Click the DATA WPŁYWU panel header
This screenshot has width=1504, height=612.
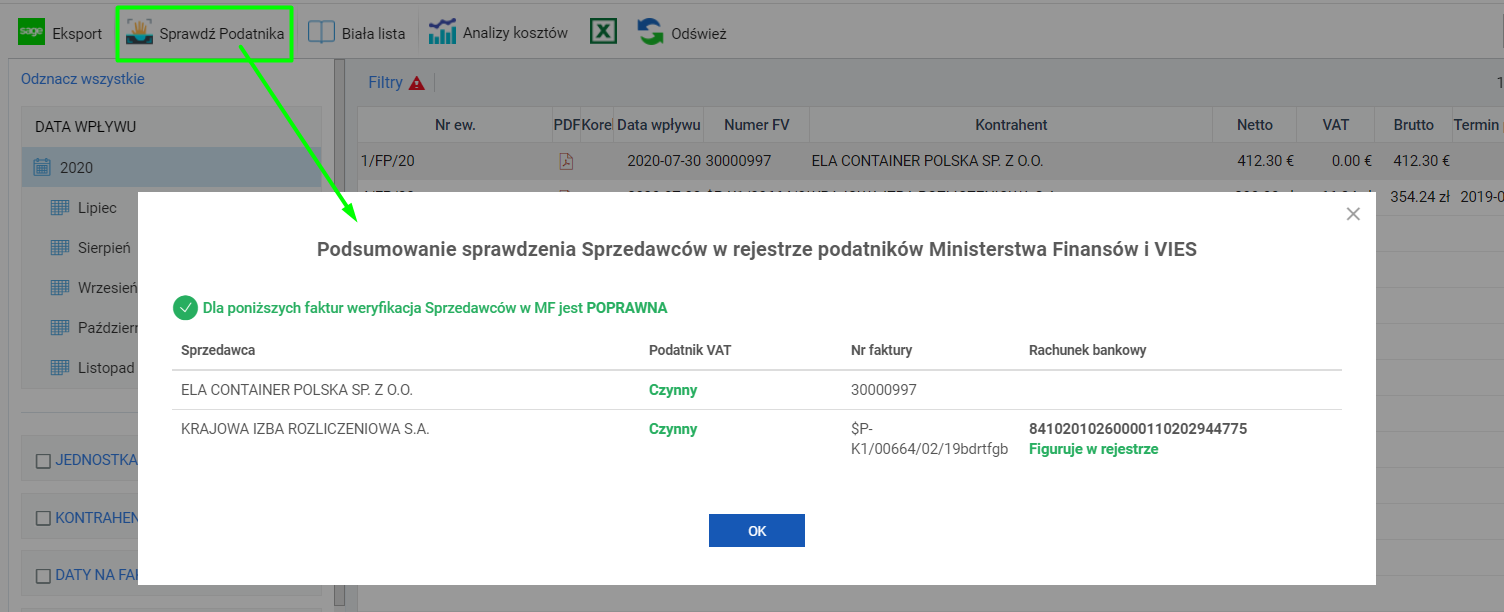tap(172, 127)
